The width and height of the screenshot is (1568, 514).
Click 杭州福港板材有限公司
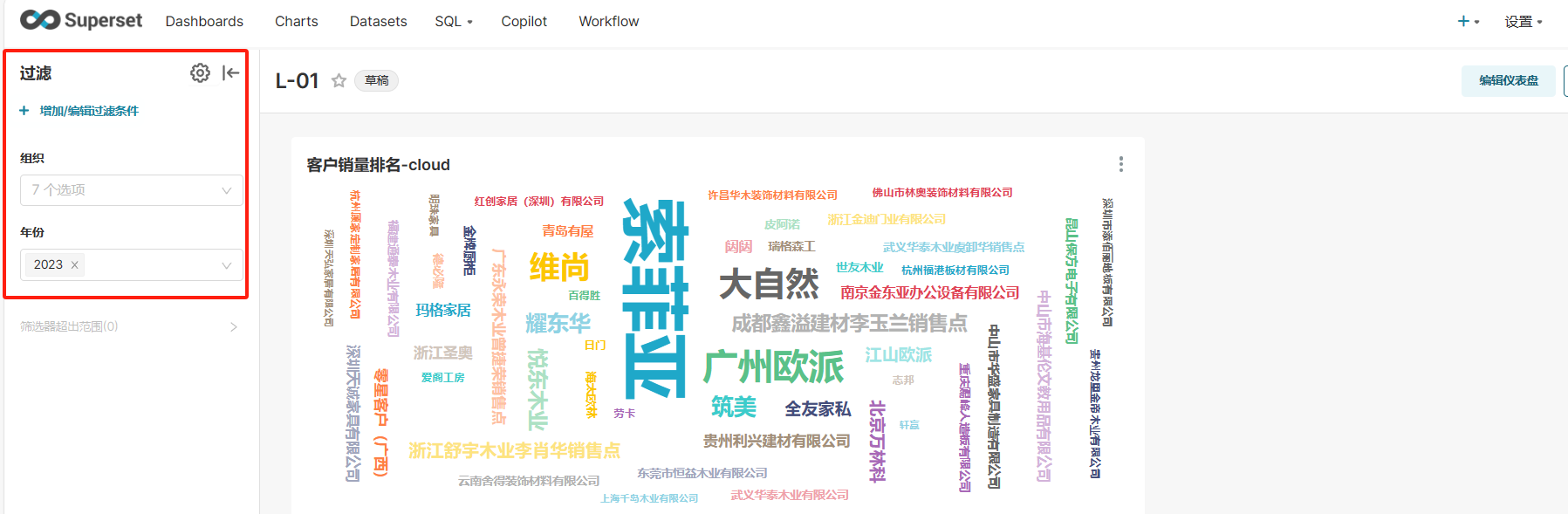[955, 271]
